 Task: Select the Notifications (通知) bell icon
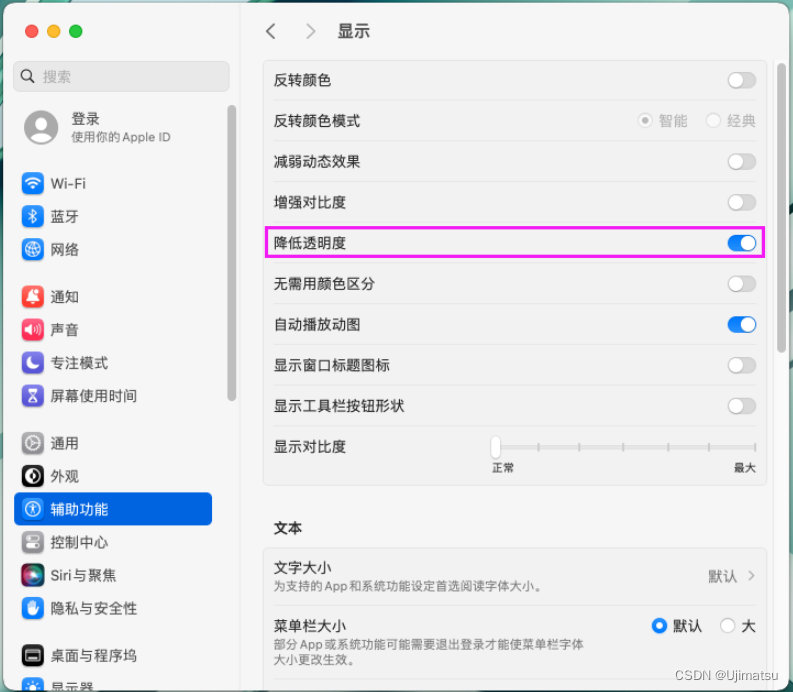tap(33, 296)
